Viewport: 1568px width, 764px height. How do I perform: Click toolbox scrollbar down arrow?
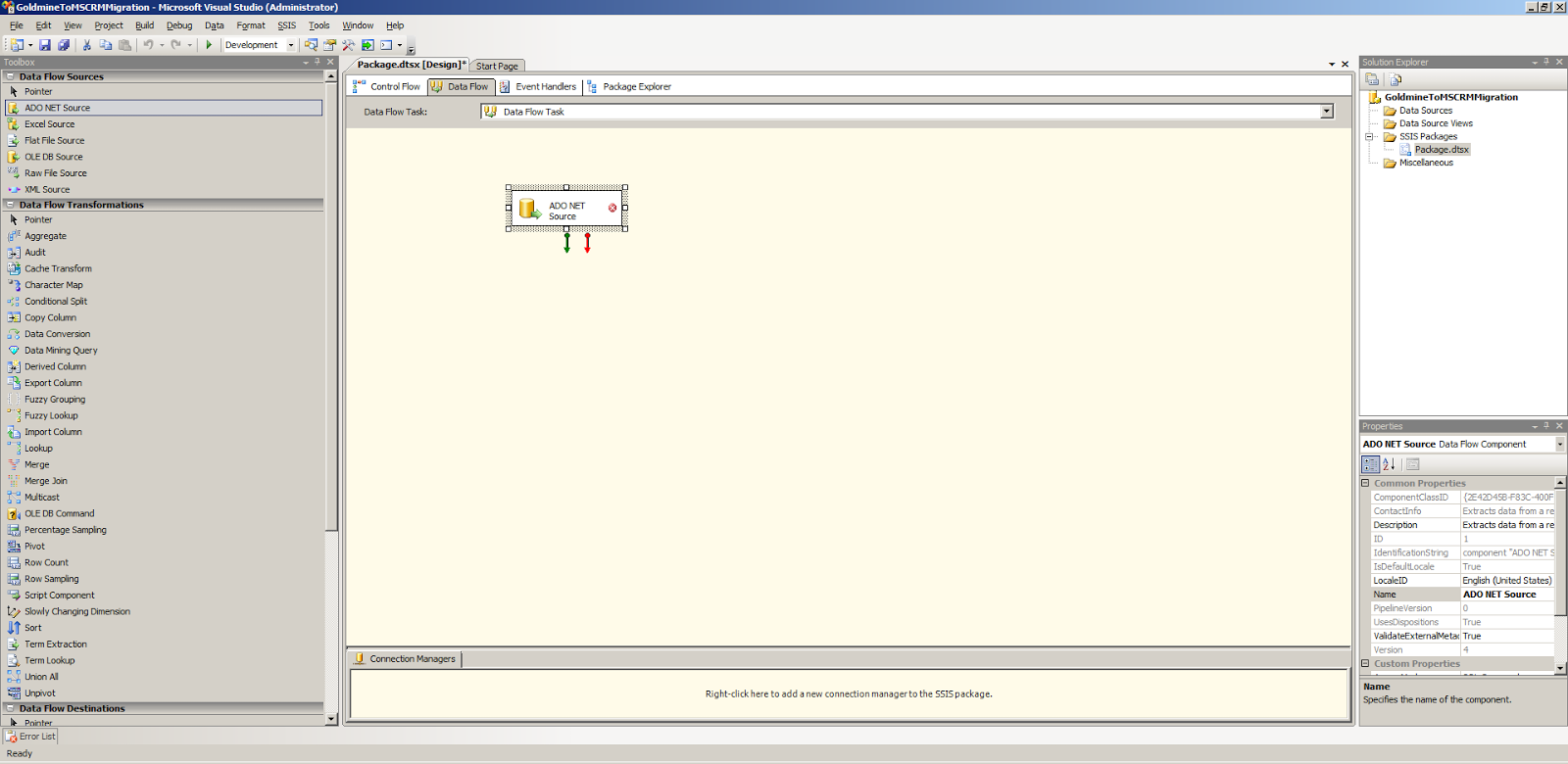click(331, 719)
